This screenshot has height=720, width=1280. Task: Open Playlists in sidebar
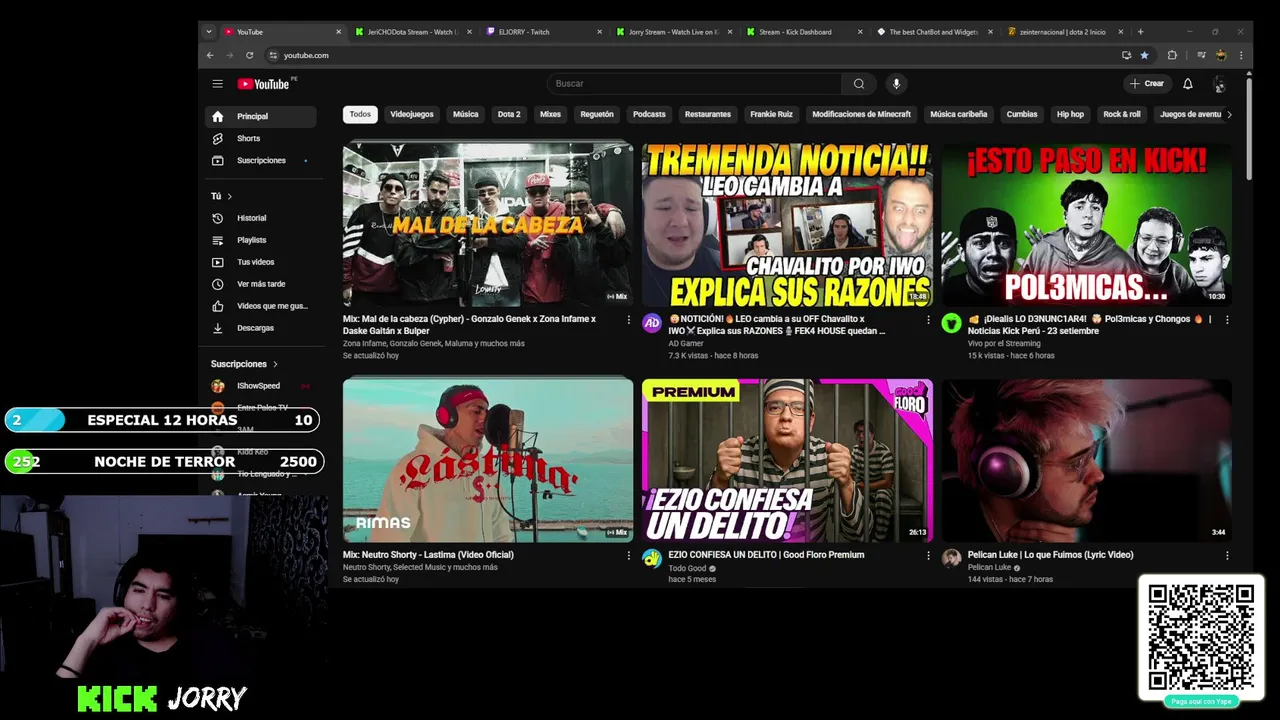(x=261, y=240)
